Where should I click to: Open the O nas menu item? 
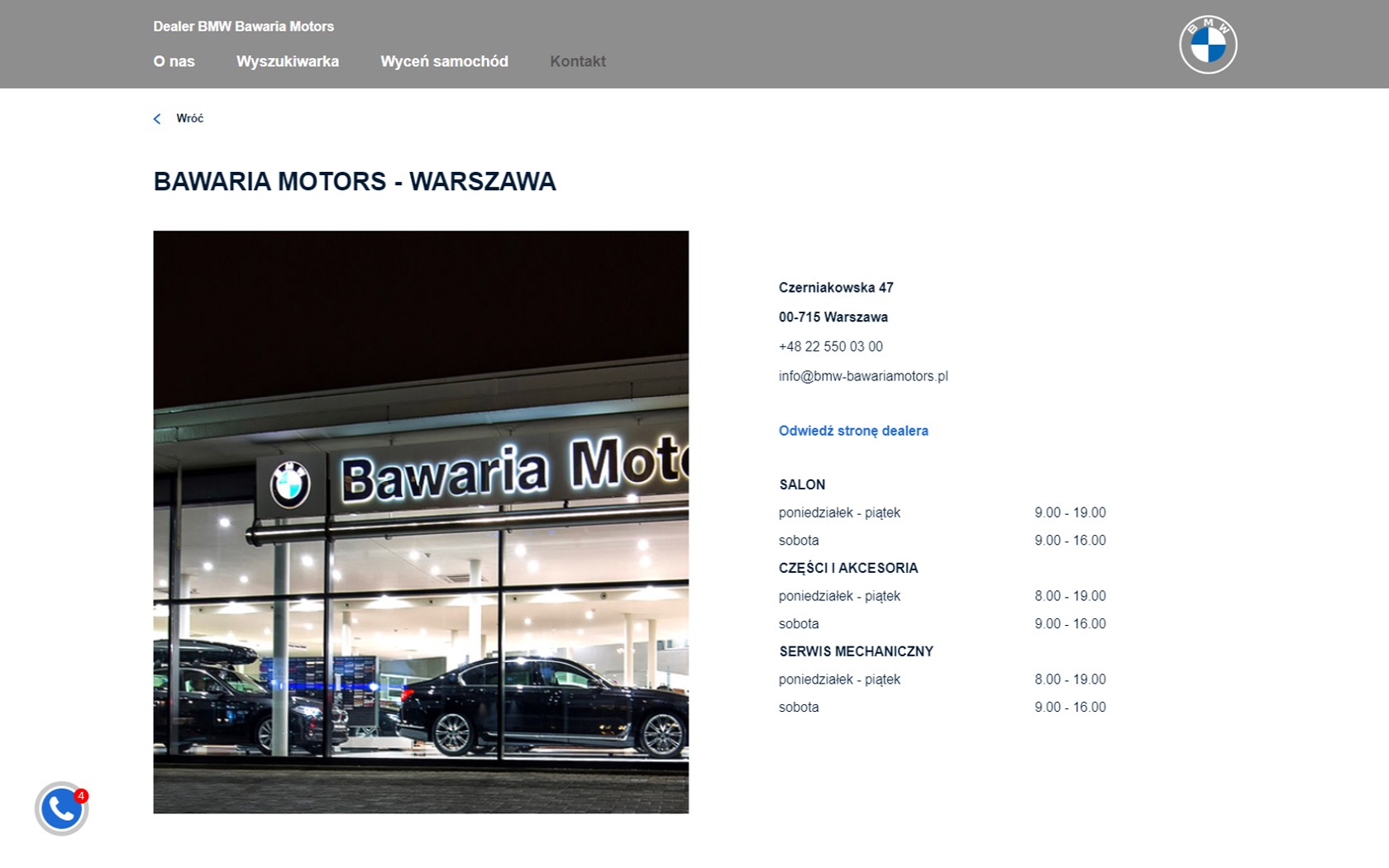174,61
